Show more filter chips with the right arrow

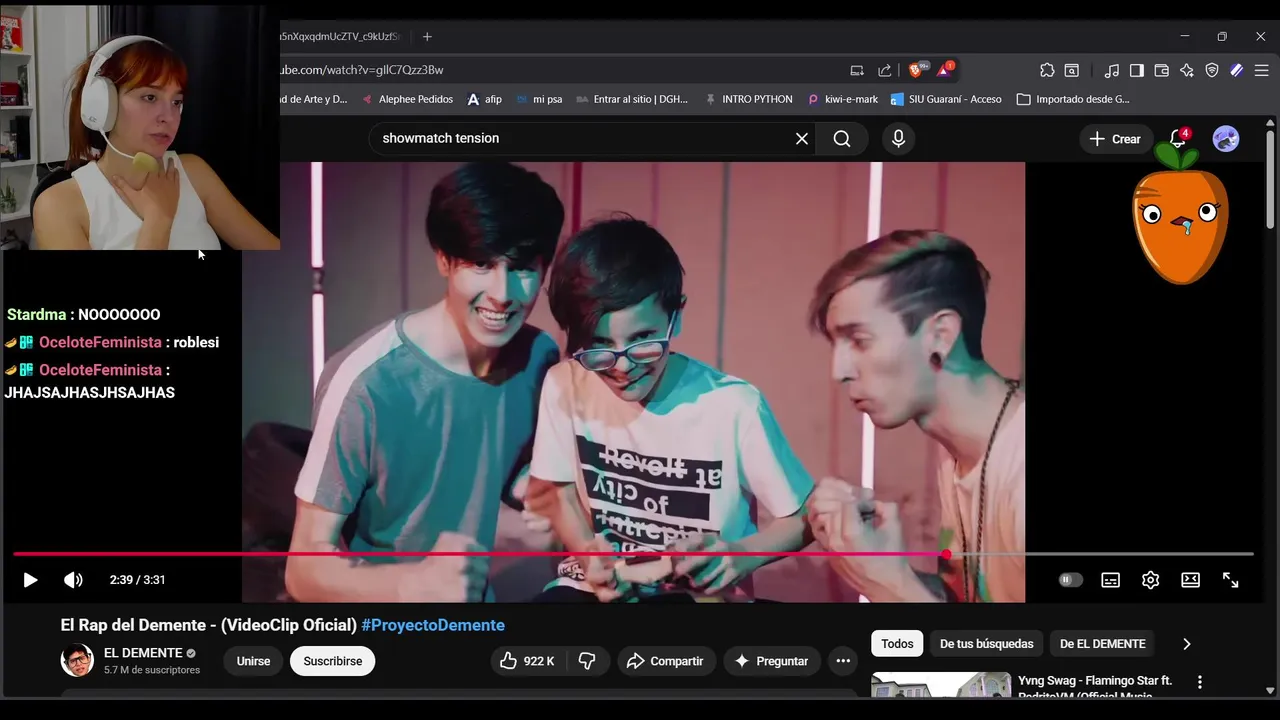coord(1187,644)
